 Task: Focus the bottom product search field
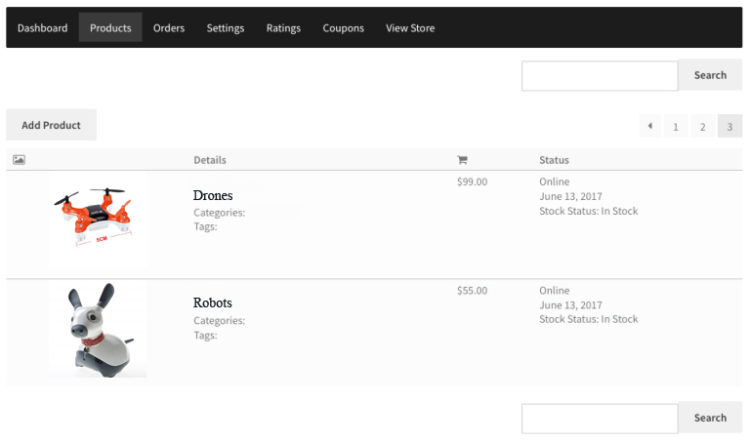coord(600,419)
